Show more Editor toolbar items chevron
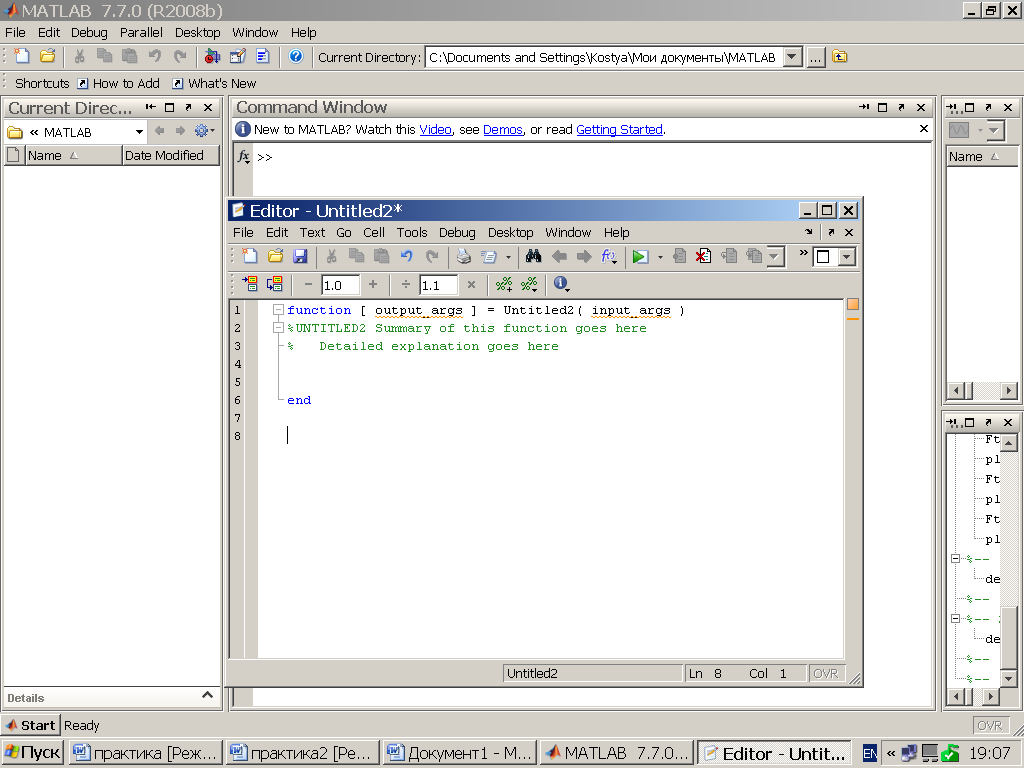This screenshot has width=1024, height=768. click(x=803, y=252)
